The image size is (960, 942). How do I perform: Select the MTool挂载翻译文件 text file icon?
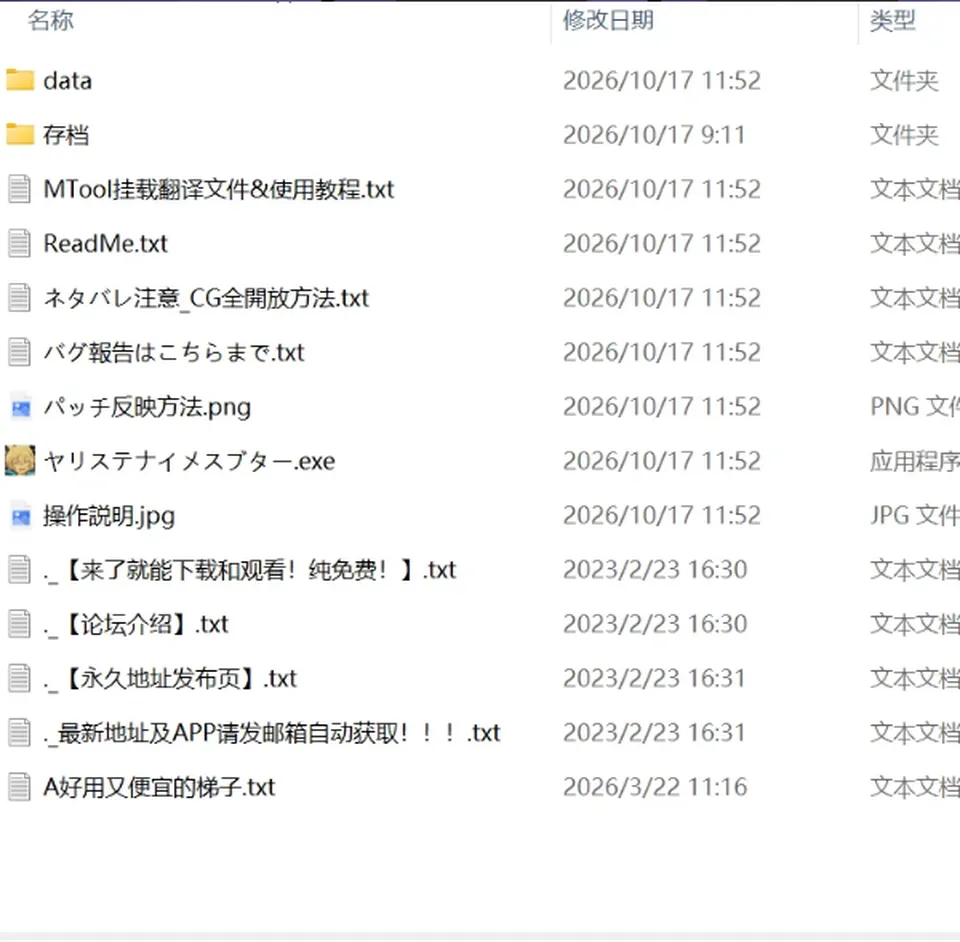click(x=19, y=189)
